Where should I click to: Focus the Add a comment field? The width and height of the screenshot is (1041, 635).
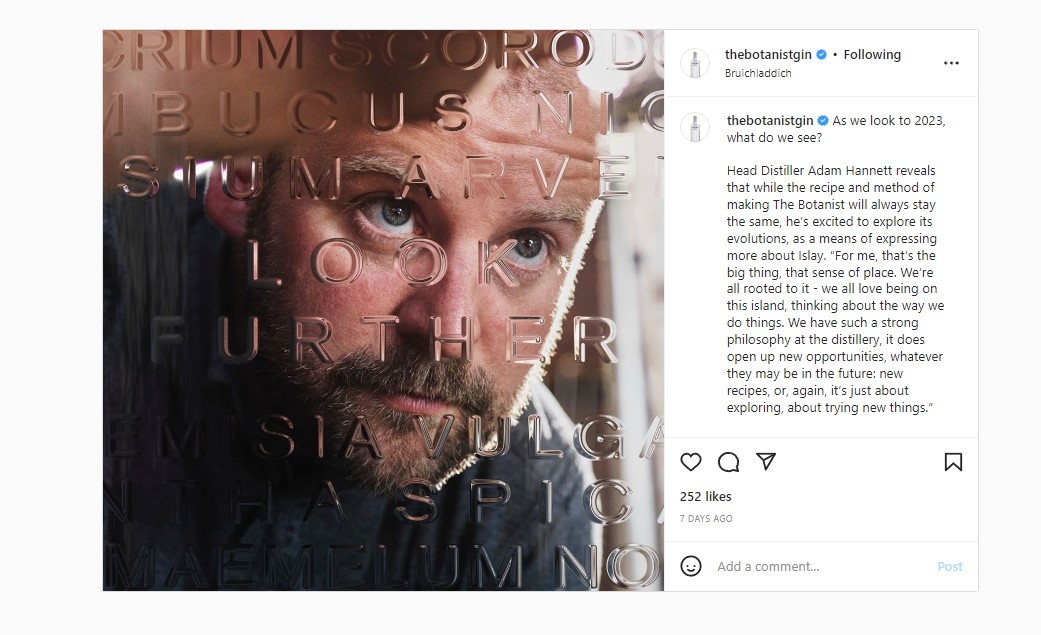[821, 567]
